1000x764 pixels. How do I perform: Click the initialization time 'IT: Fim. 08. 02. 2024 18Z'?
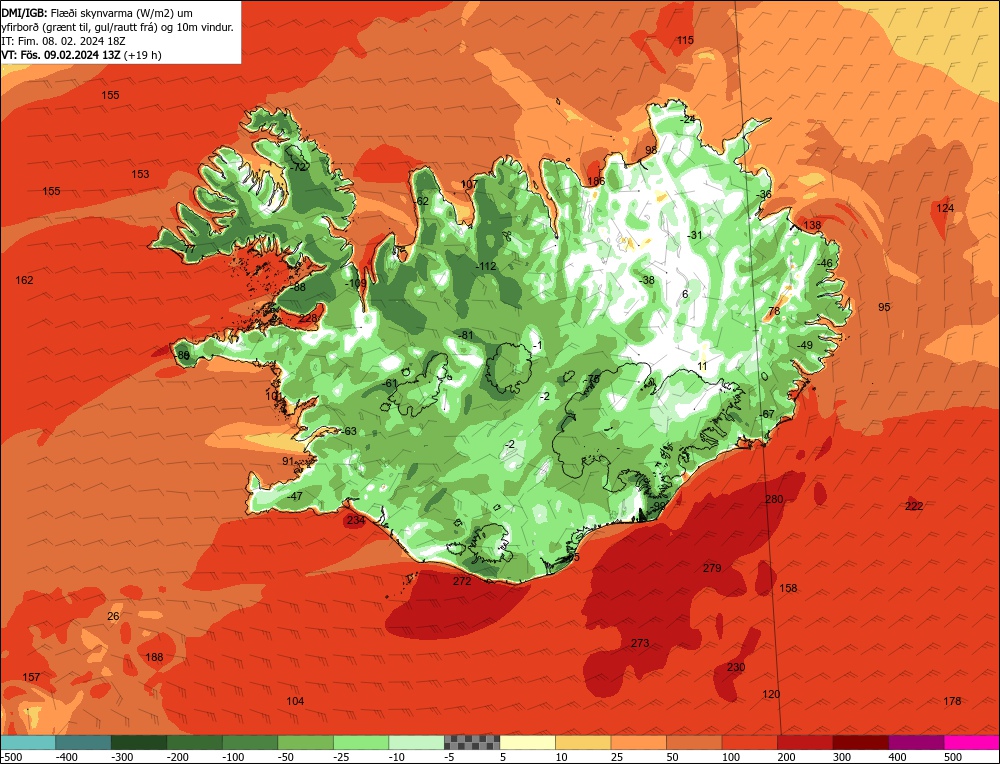(x=63, y=41)
